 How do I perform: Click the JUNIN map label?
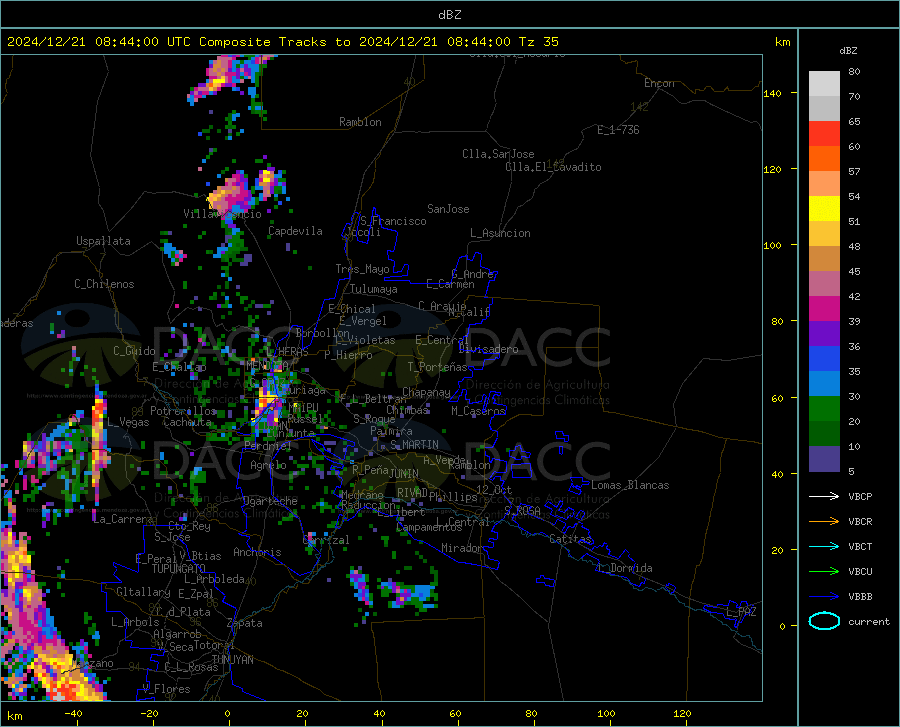coord(404,473)
